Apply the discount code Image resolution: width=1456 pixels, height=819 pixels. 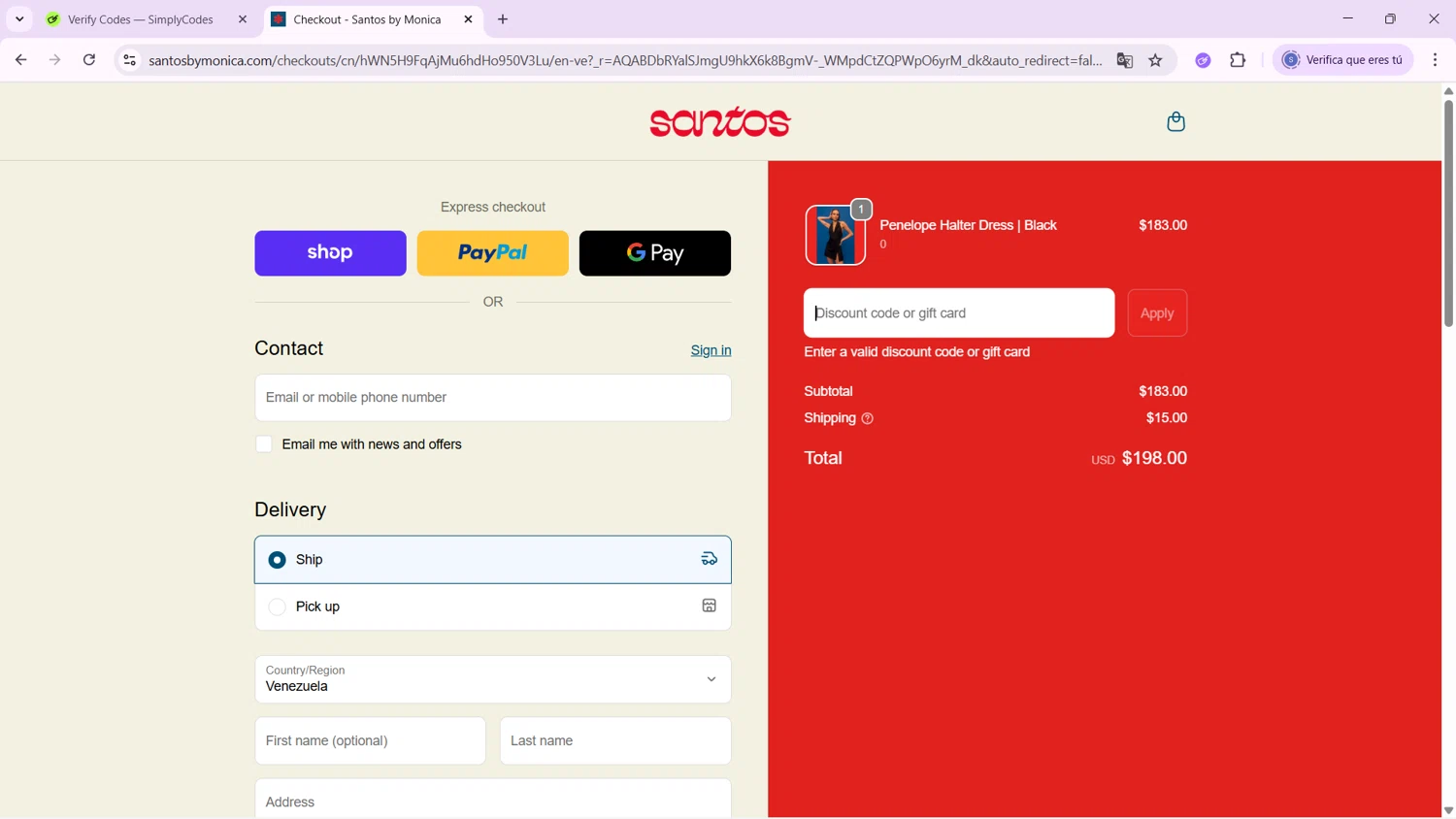pyautogui.click(x=1157, y=312)
